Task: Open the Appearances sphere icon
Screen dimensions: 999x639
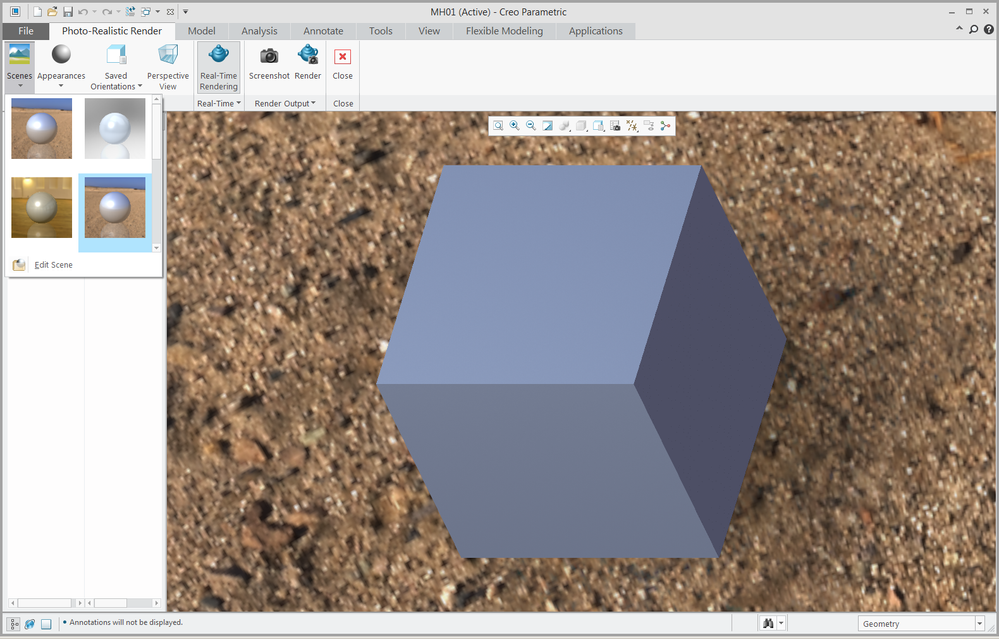Action: pos(61,55)
